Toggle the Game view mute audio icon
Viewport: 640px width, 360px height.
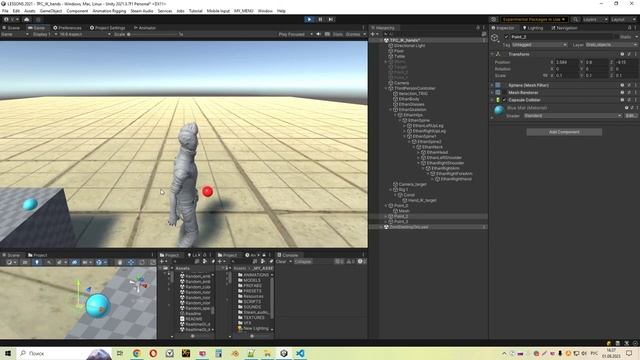point(319,34)
